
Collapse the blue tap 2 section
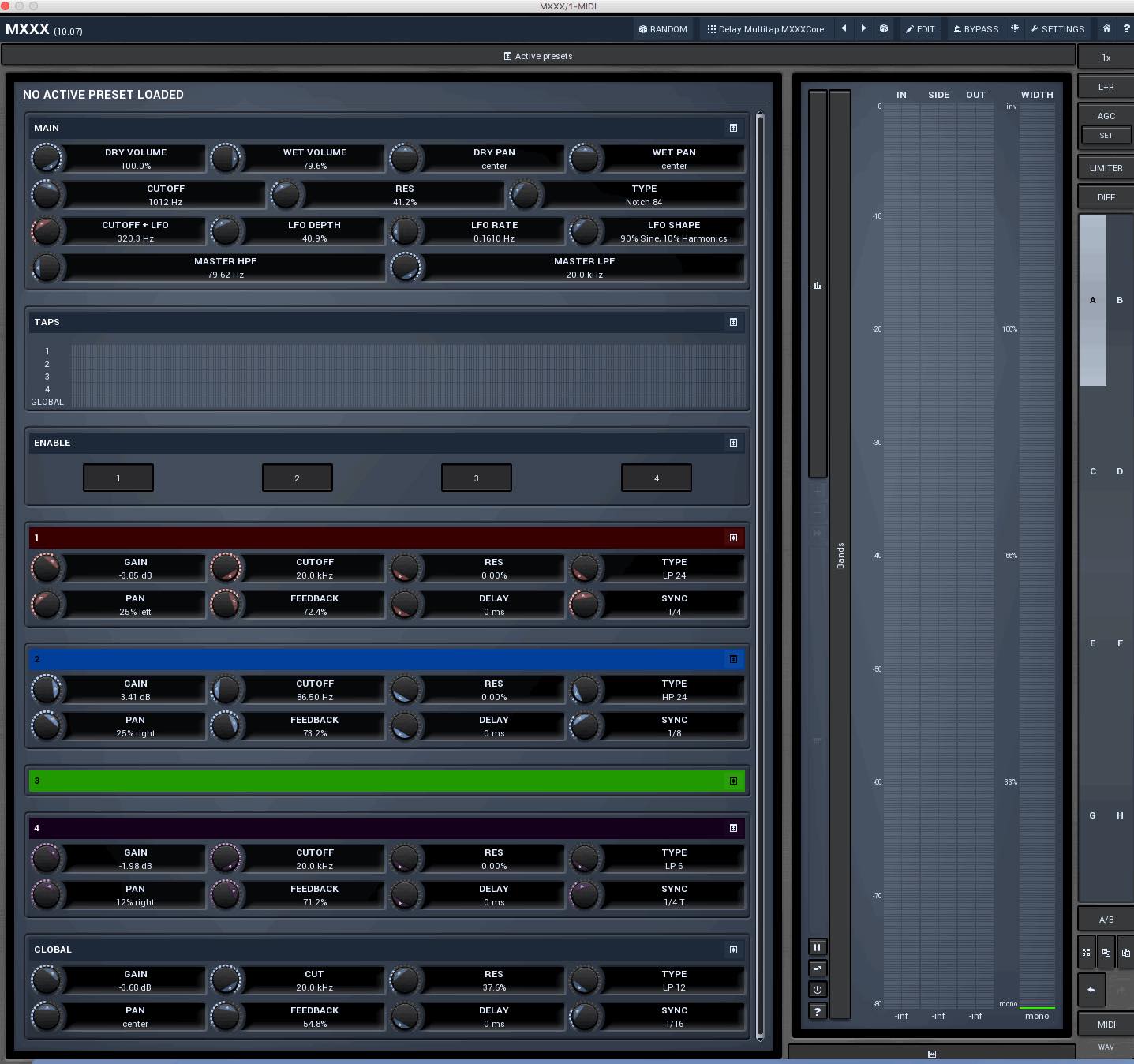734,659
